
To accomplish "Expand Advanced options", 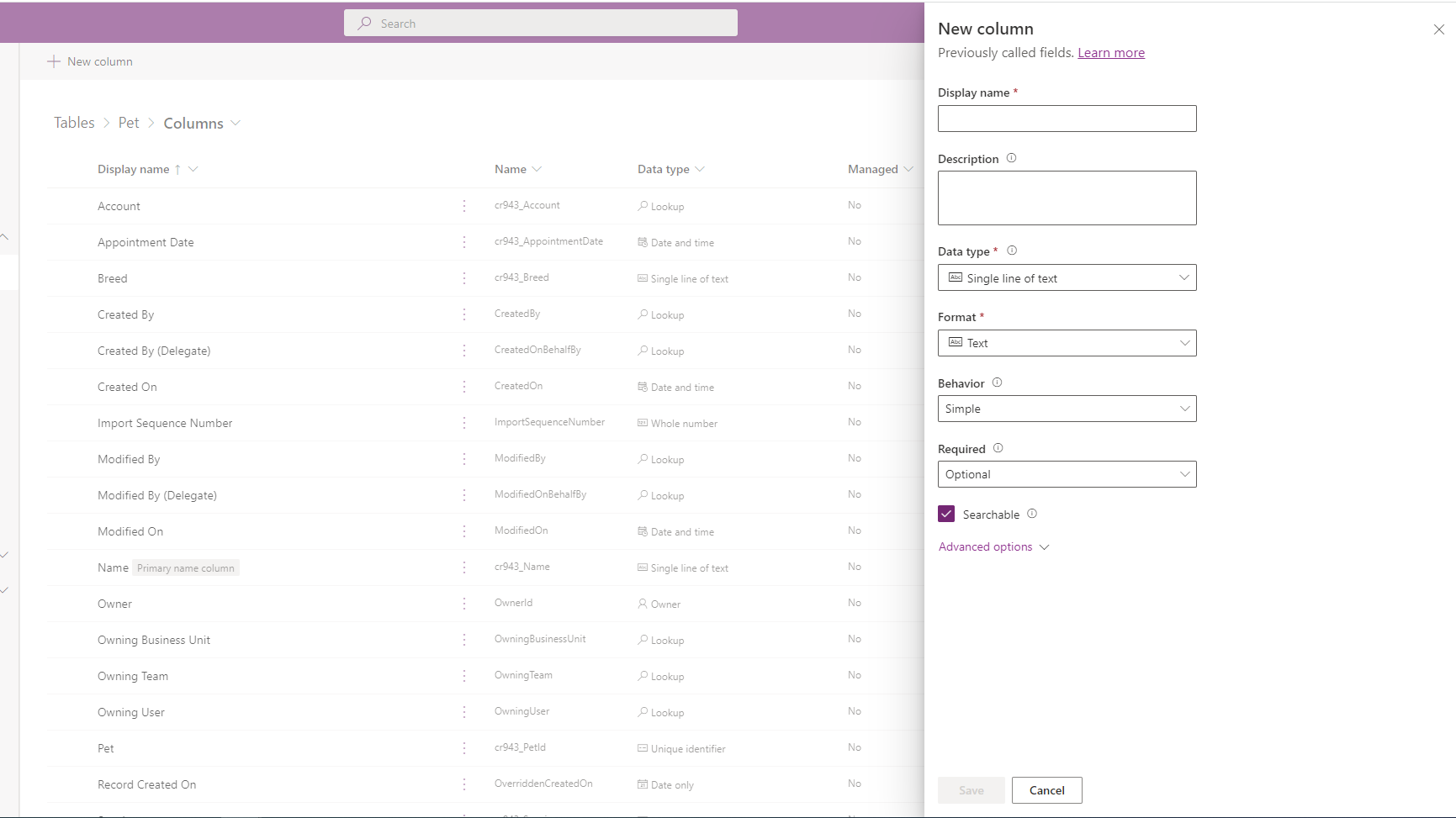I will point(993,546).
